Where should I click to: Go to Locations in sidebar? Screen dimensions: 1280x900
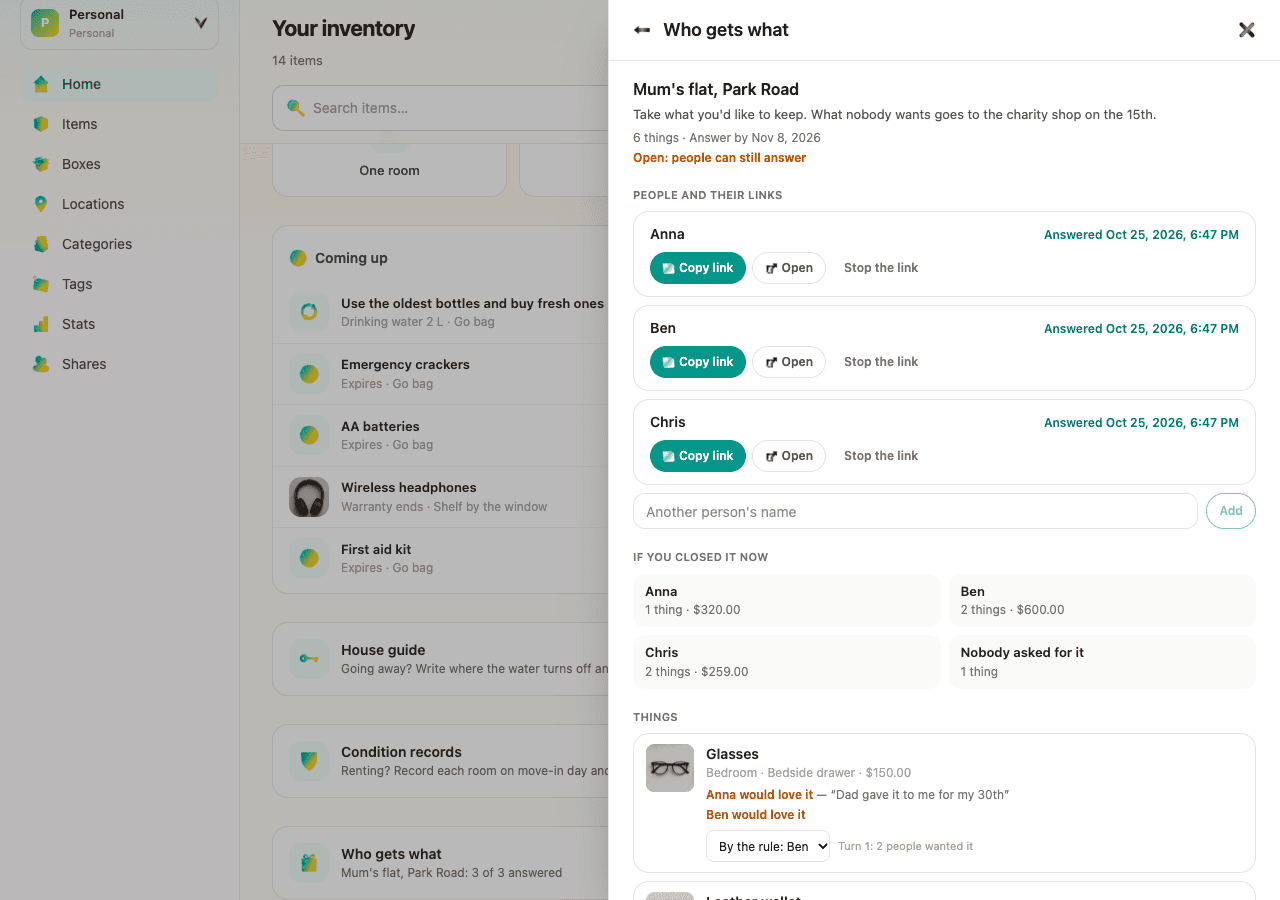coord(120,204)
